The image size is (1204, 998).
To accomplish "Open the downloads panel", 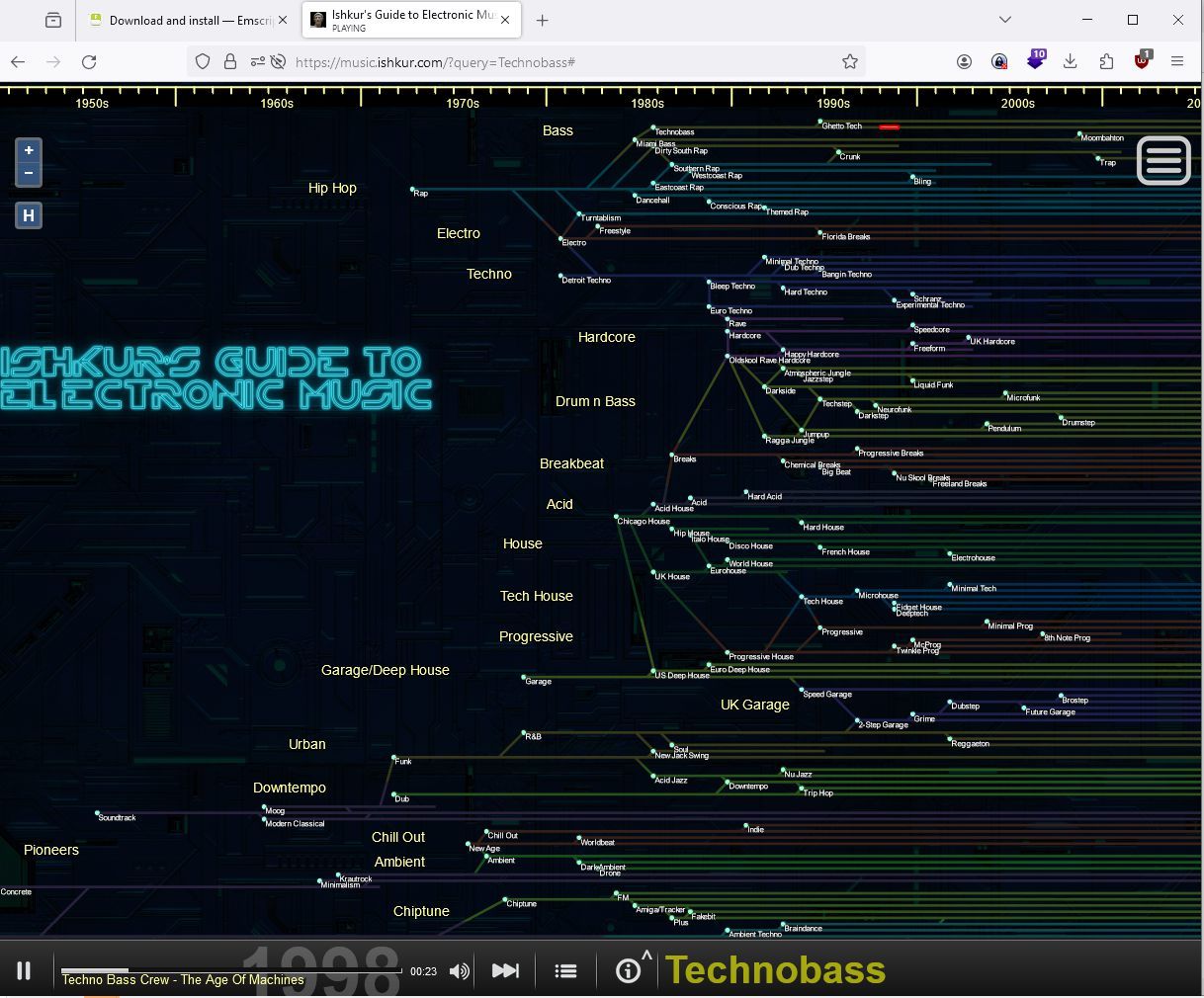I will click(x=1071, y=61).
